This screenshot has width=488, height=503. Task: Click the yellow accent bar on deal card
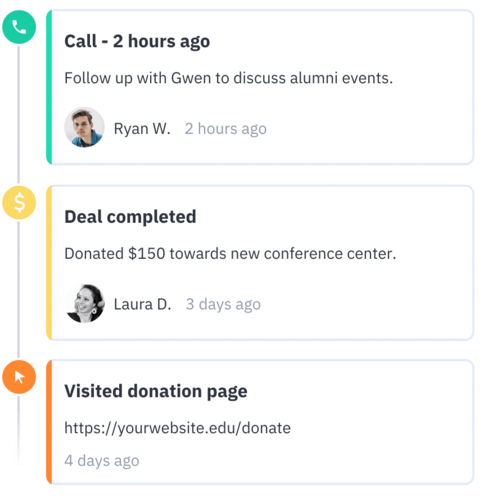click(49, 263)
